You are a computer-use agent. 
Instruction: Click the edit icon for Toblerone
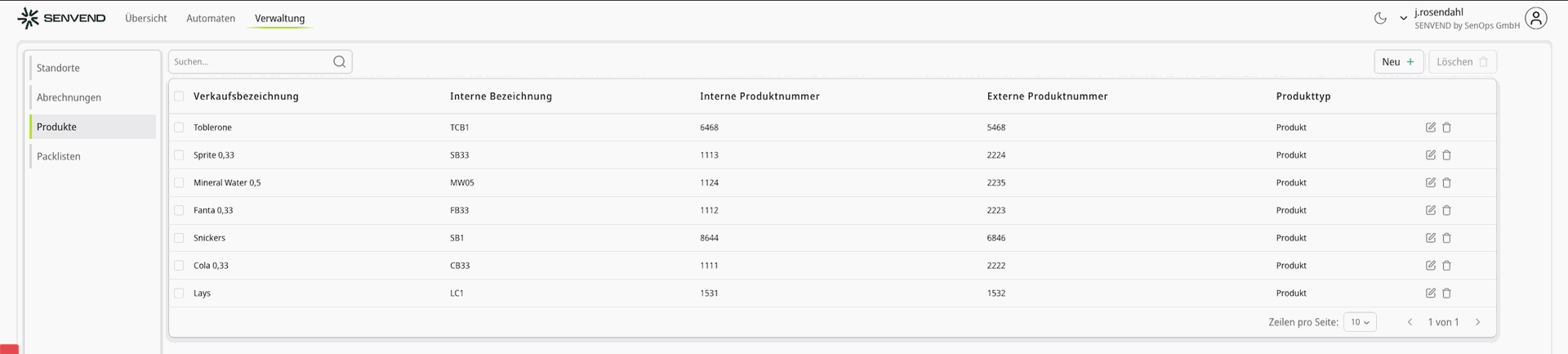tap(1430, 128)
